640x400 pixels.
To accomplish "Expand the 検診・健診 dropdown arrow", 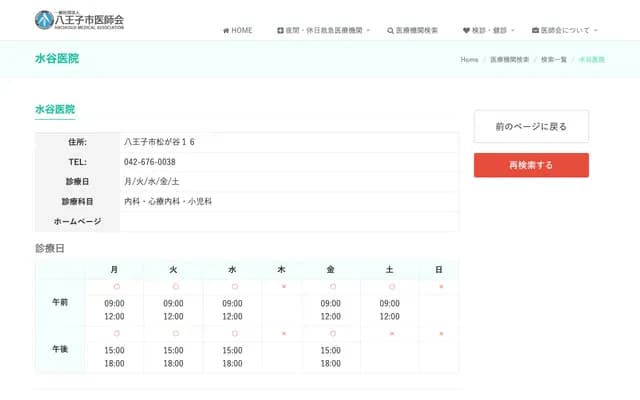I will click(513, 31).
